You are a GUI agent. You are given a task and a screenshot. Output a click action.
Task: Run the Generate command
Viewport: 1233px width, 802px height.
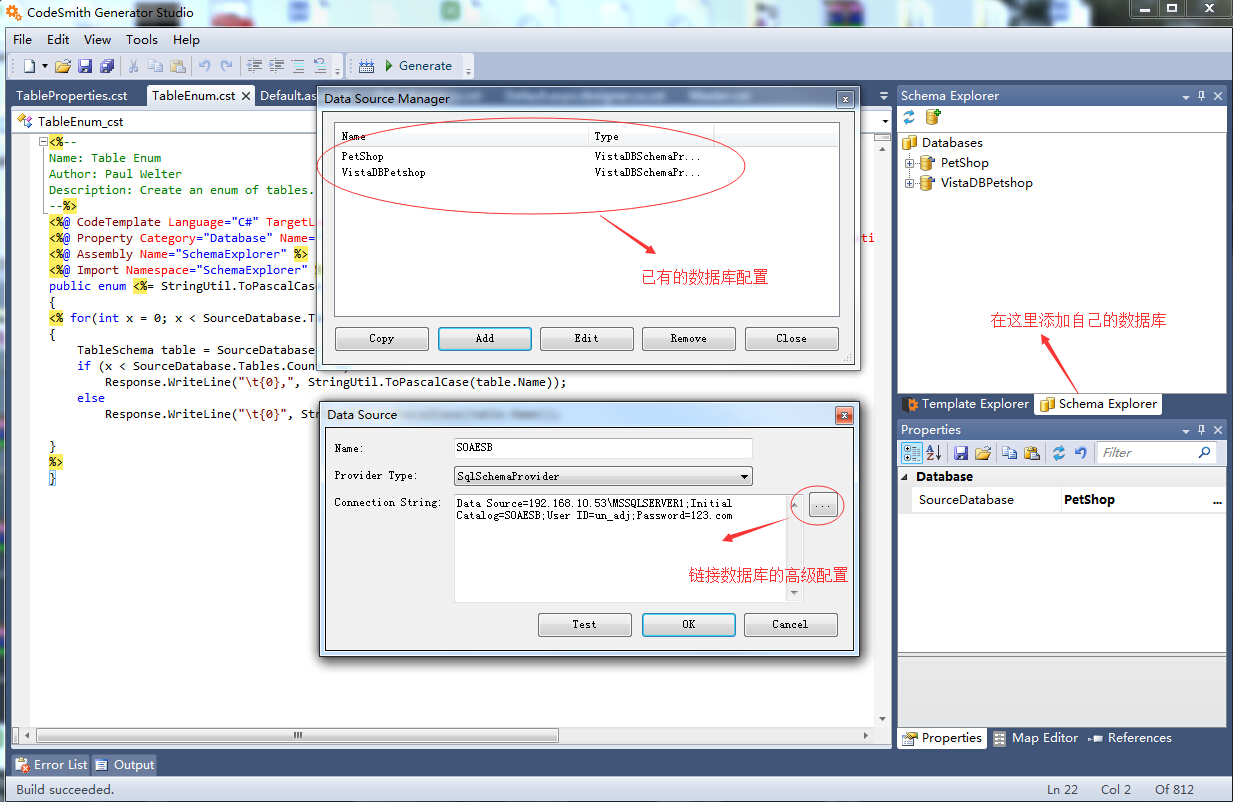[418, 66]
